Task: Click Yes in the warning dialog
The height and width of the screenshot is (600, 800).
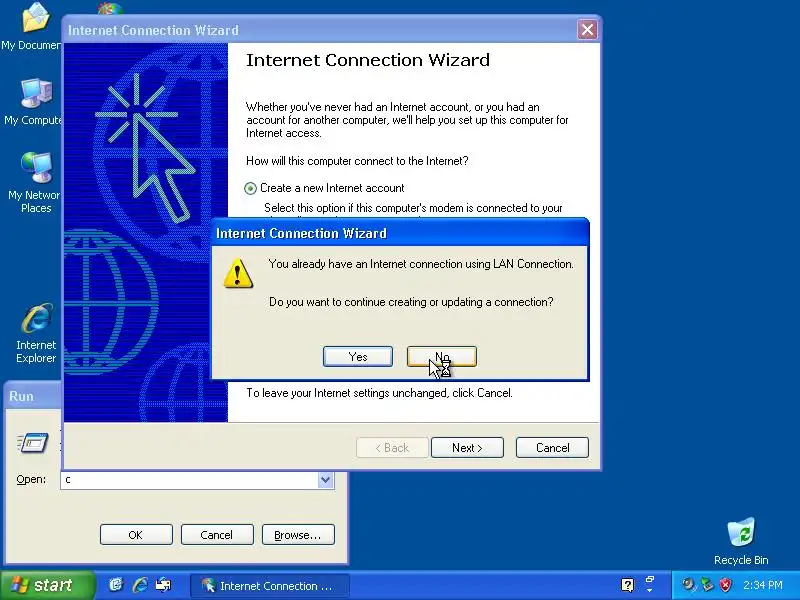Action: (x=358, y=357)
